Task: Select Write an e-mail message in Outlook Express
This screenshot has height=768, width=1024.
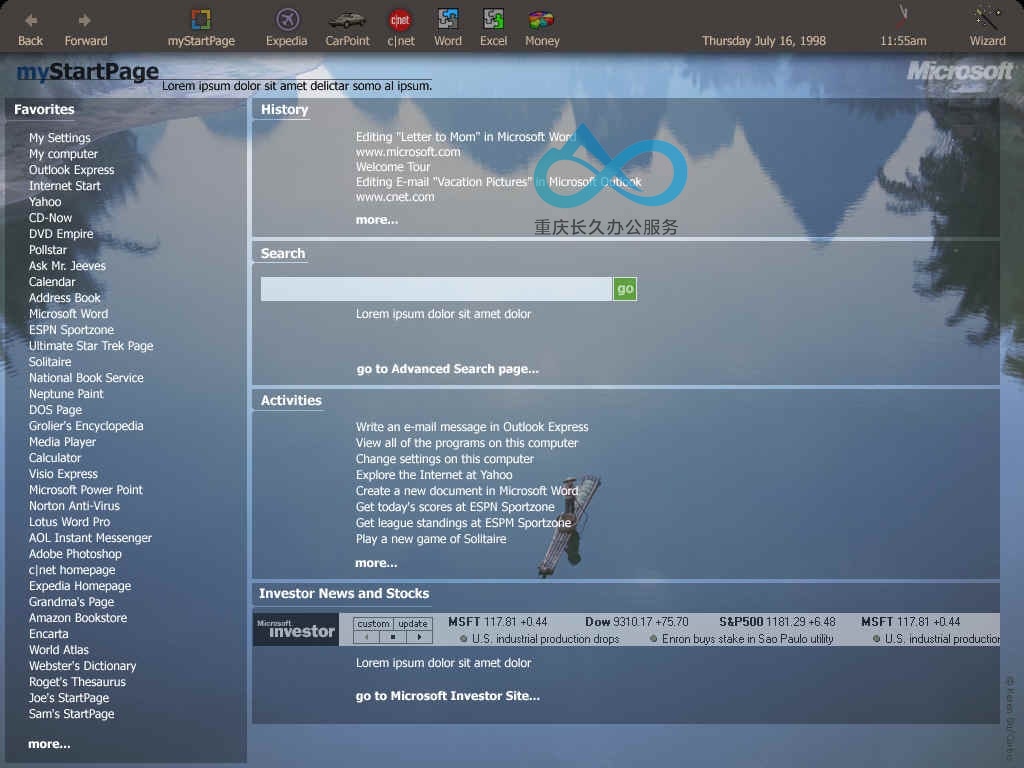Action: 472,427
